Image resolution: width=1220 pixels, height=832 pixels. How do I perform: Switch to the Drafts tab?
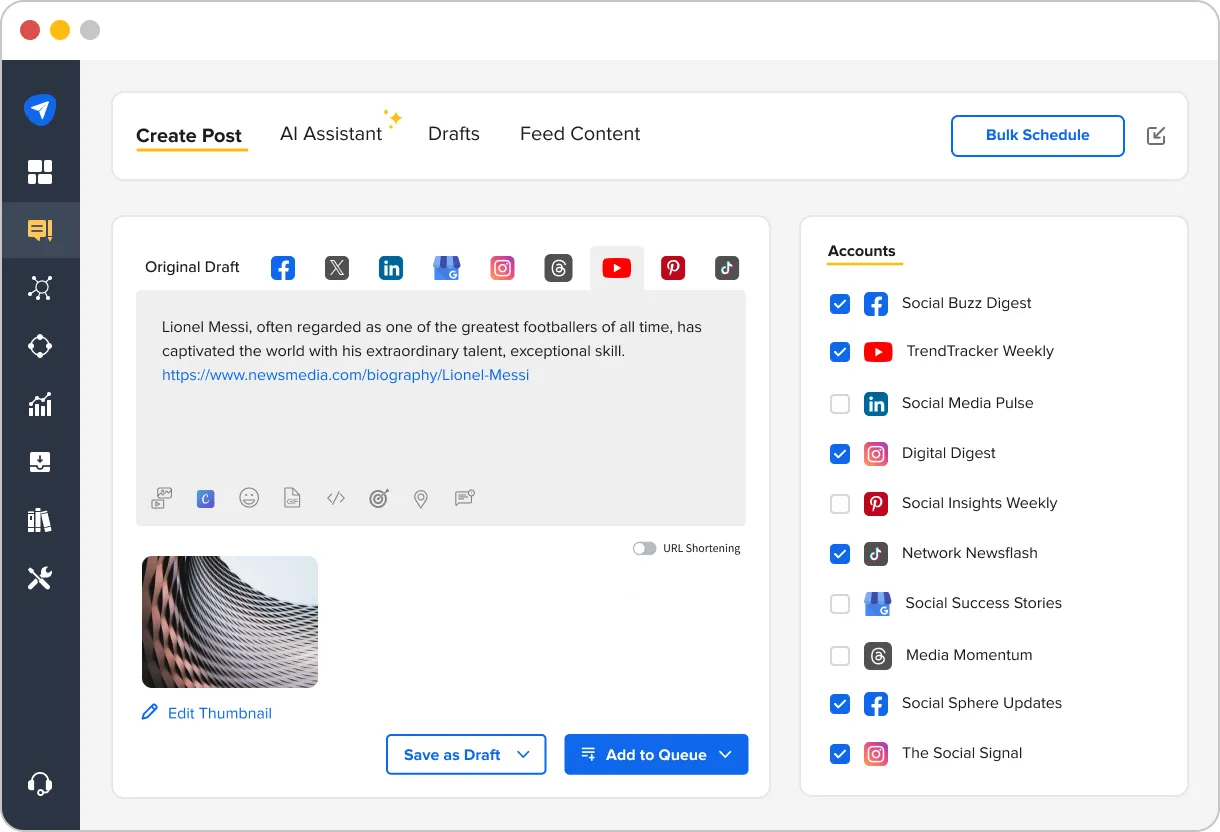tap(453, 133)
